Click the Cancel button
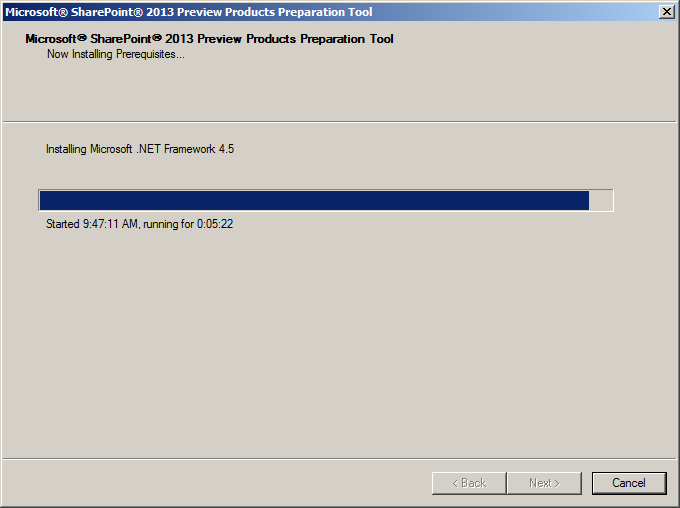The height and width of the screenshot is (508, 680). point(628,483)
